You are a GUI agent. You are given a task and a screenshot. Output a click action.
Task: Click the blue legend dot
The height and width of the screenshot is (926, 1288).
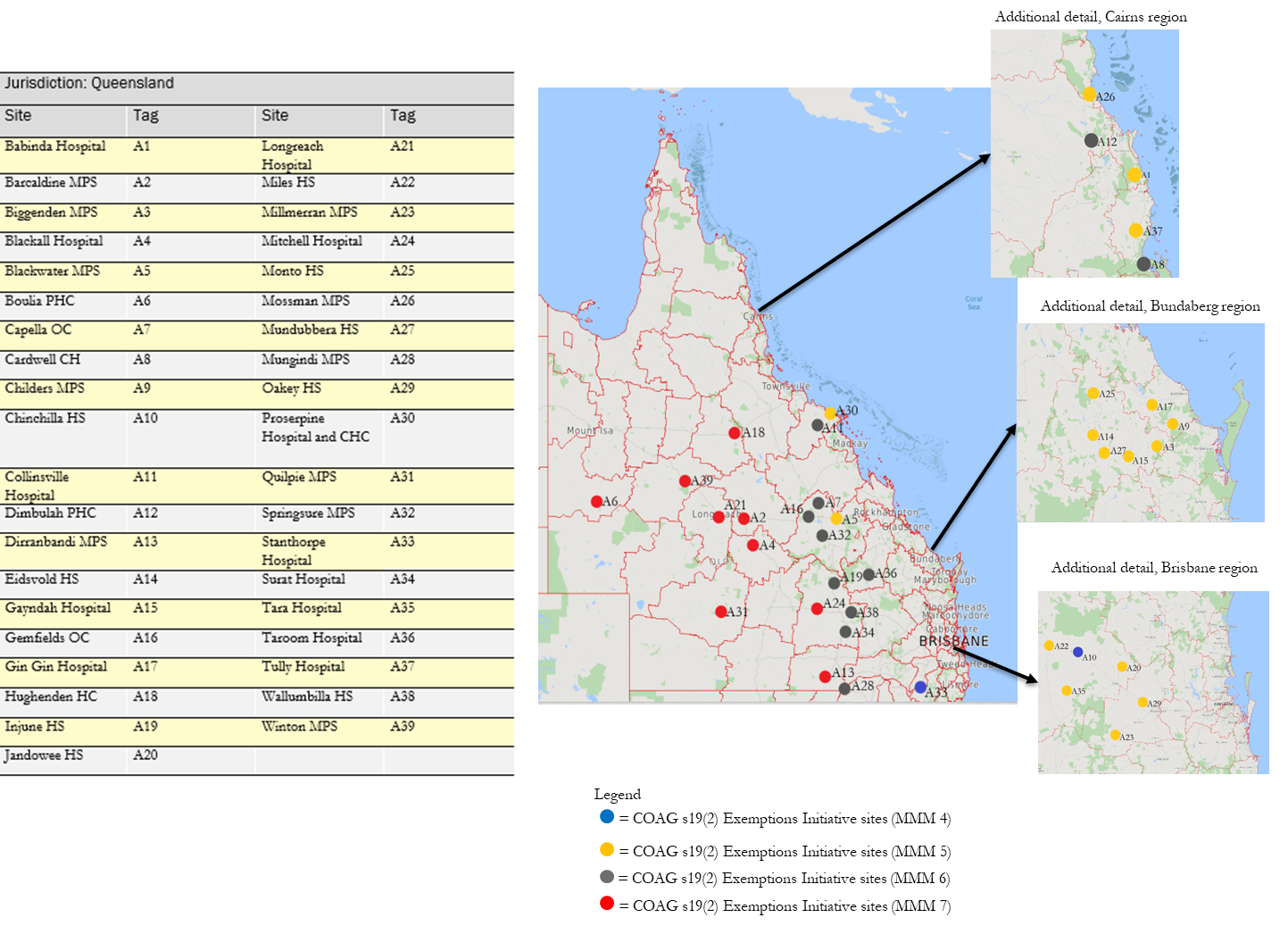(607, 816)
